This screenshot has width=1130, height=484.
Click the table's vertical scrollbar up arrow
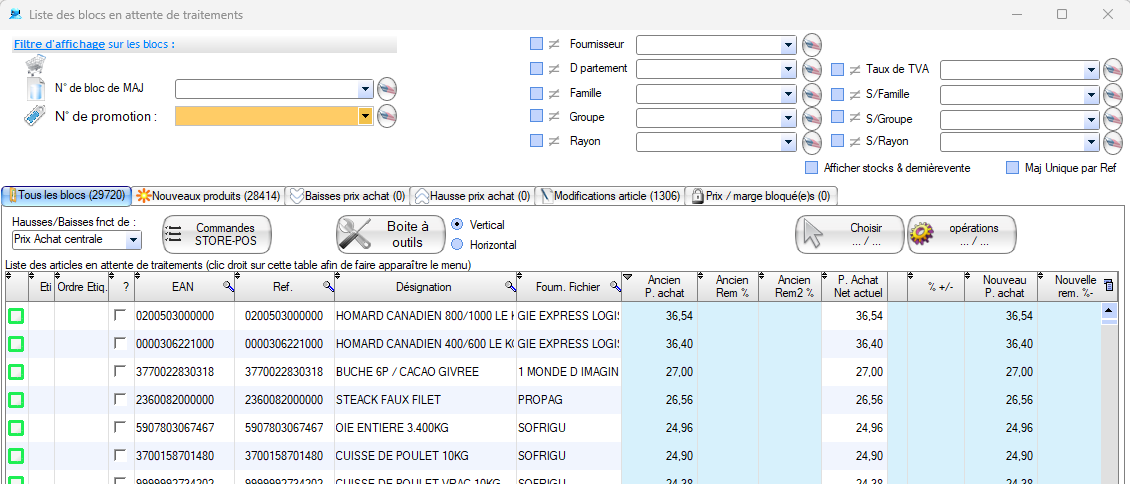(1108, 311)
